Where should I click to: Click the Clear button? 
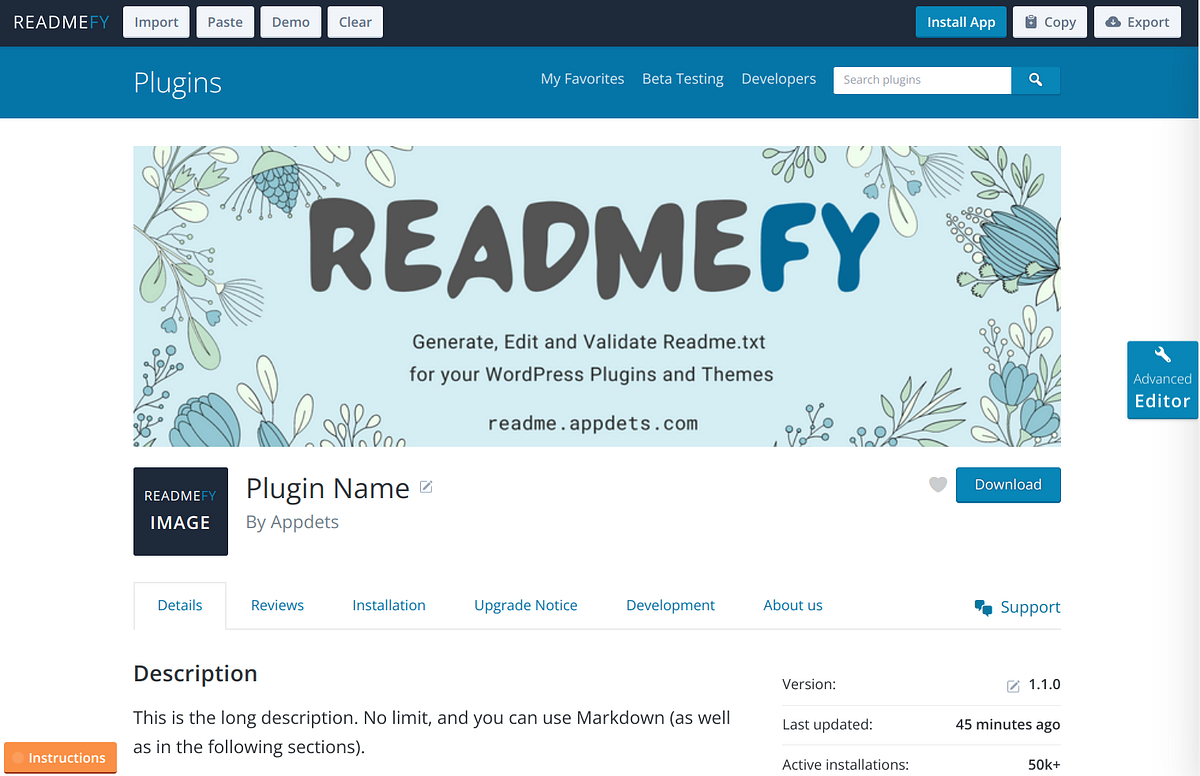coord(355,21)
